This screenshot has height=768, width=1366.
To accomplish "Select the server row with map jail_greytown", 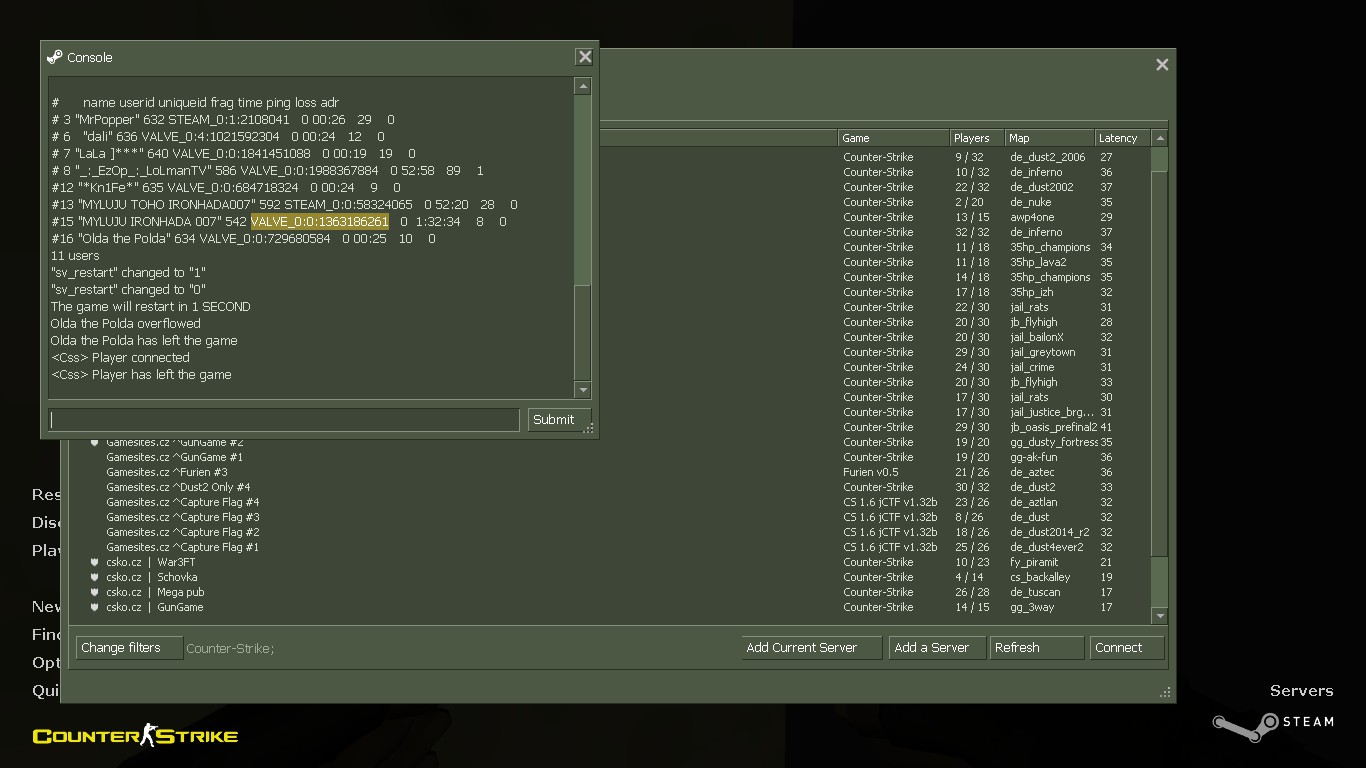I will tap(875, 352).
